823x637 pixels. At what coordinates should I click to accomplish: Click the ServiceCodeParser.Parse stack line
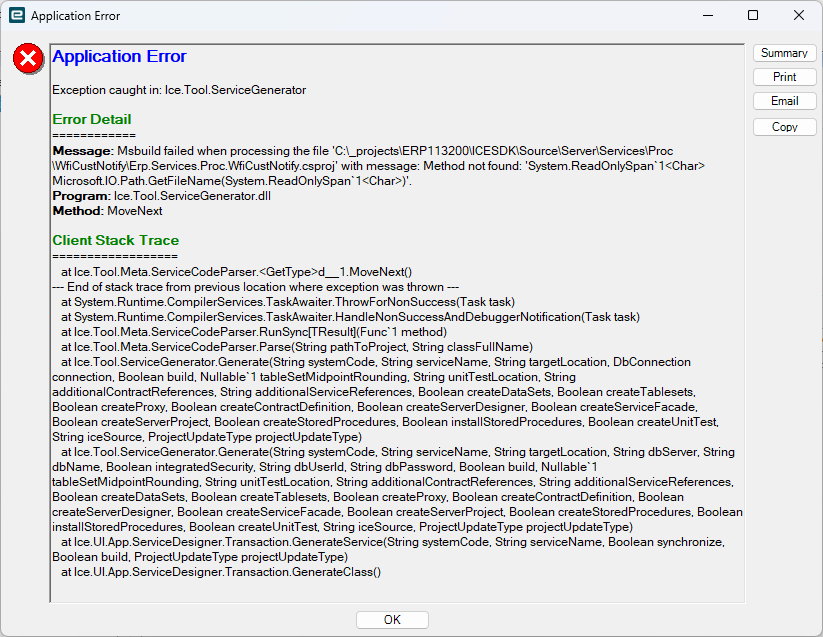[297, 347]
